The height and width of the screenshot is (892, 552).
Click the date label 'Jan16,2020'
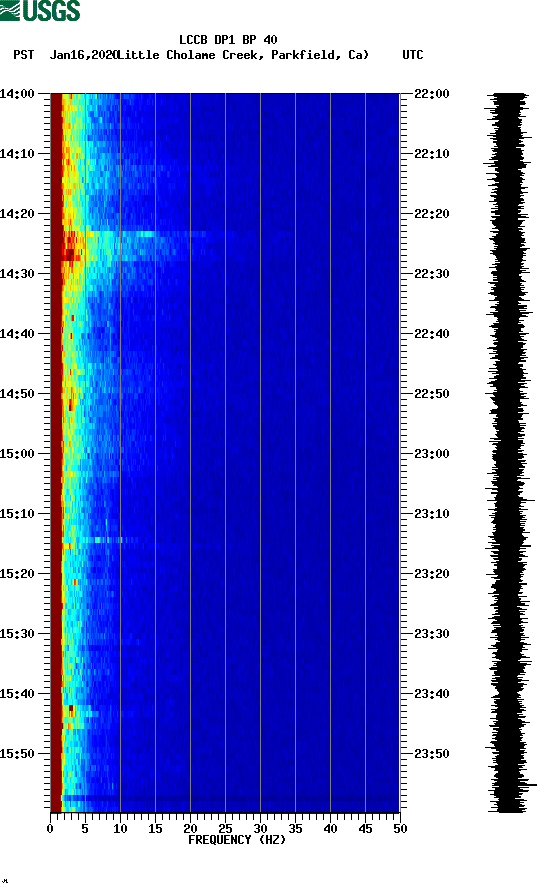(x=83, y=55)
